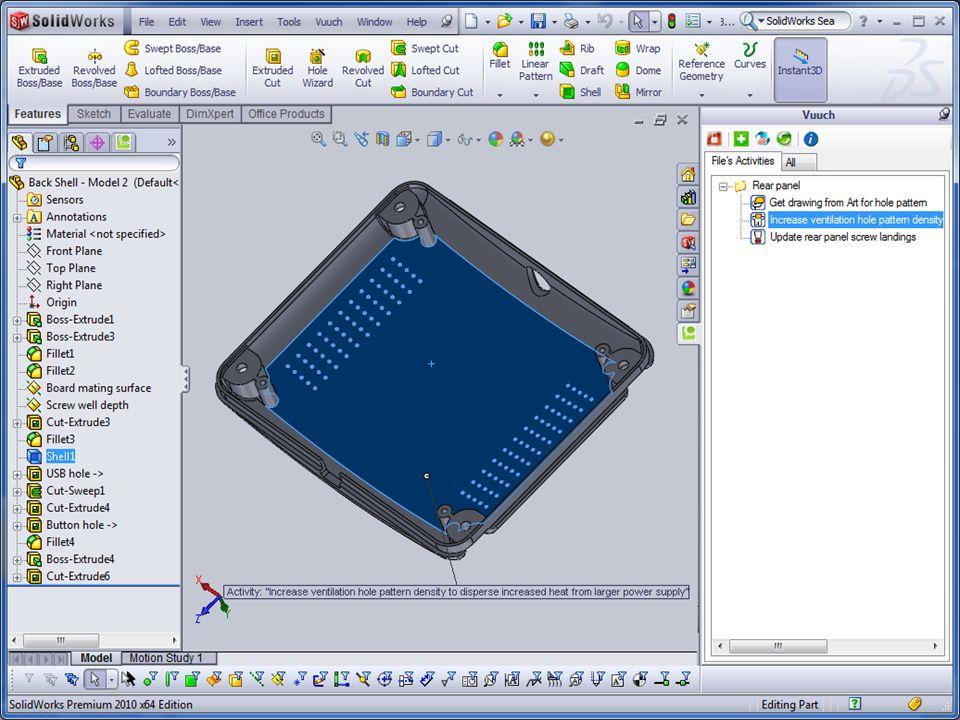Collapse the Rear panel folder
Screen dimensions: 960x720
pos(724,186)
